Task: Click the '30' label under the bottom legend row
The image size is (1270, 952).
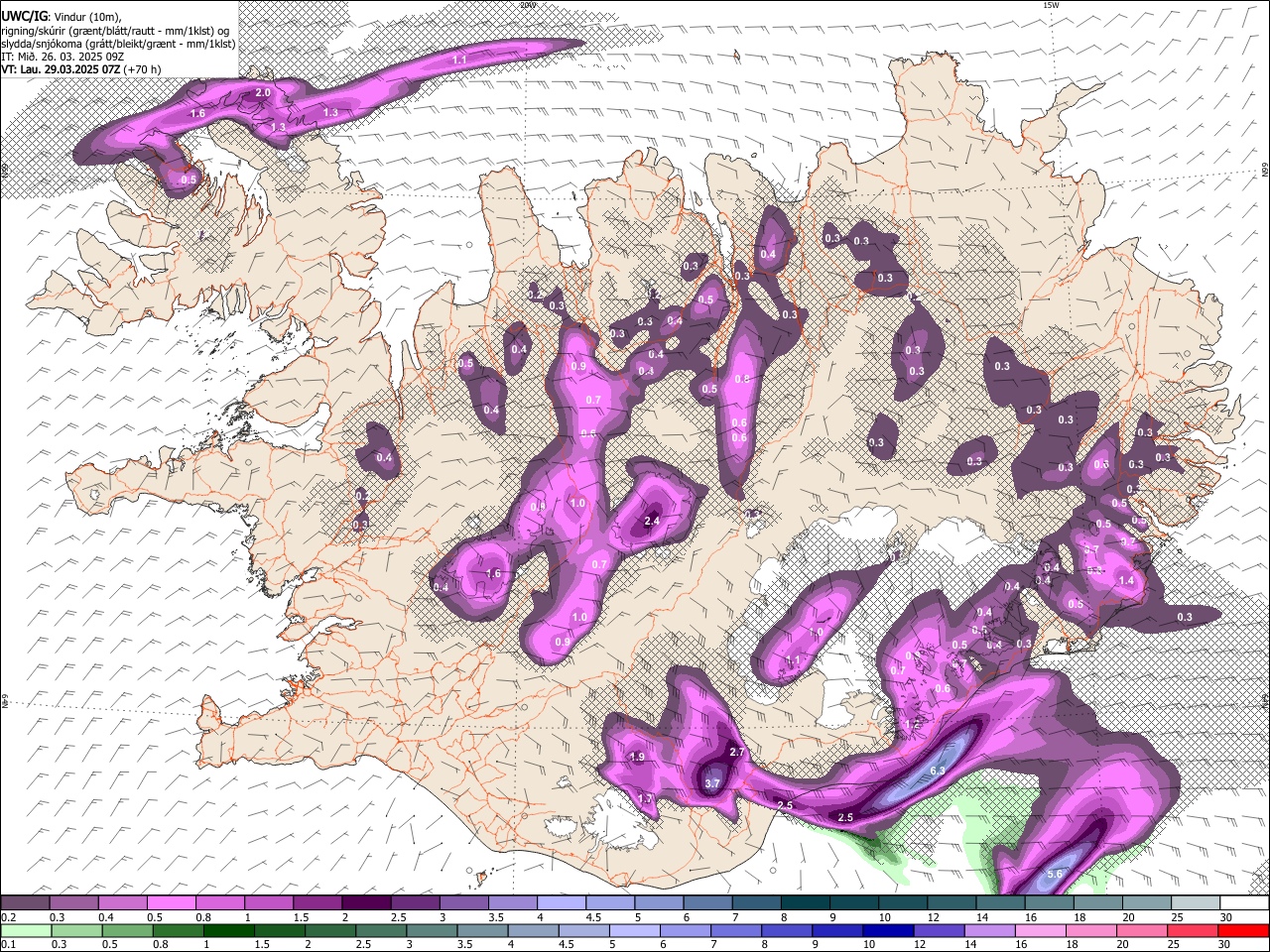Action: coord(1226,944)
